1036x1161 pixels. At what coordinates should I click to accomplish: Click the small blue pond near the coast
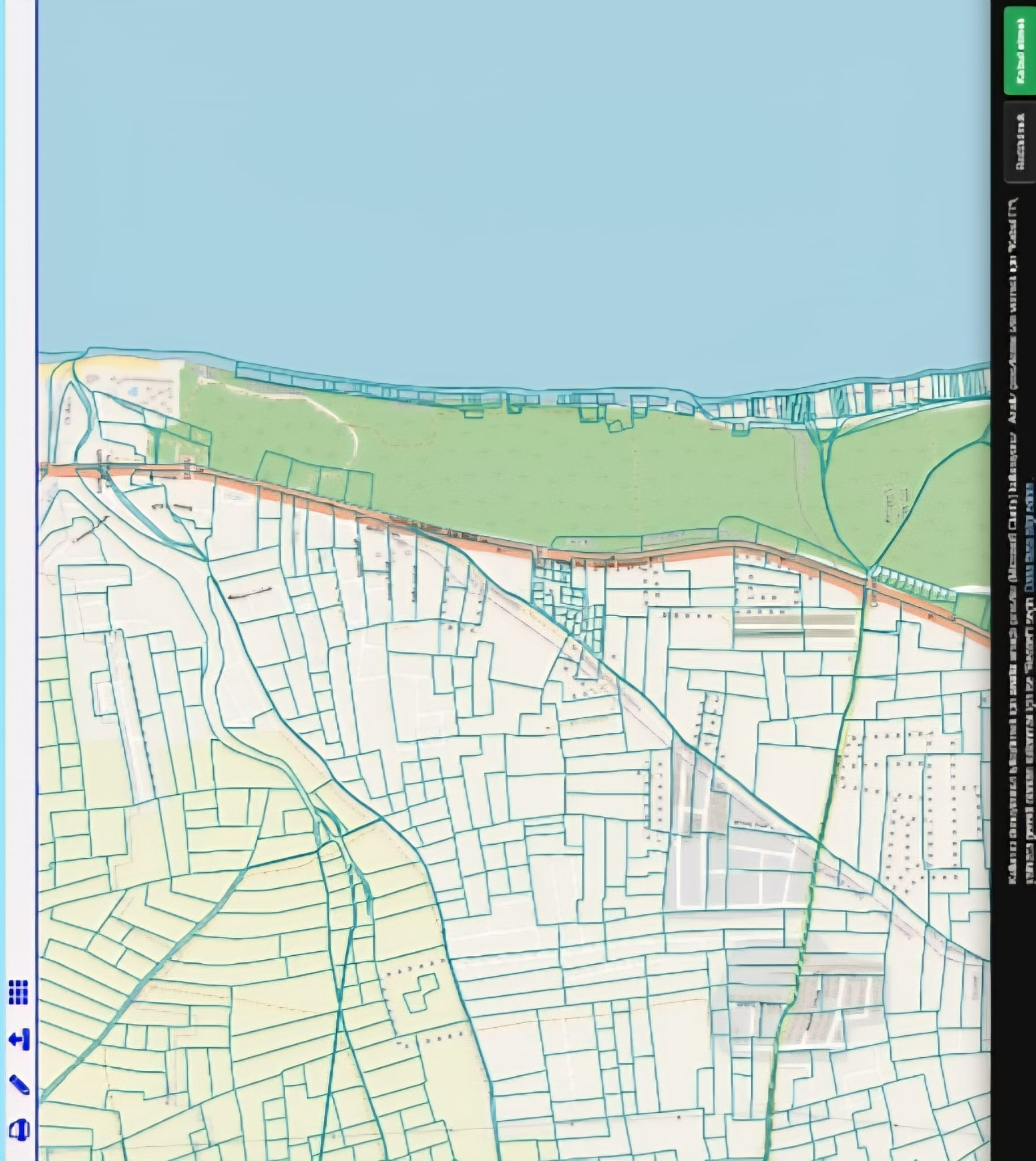[x=133, y=392]
